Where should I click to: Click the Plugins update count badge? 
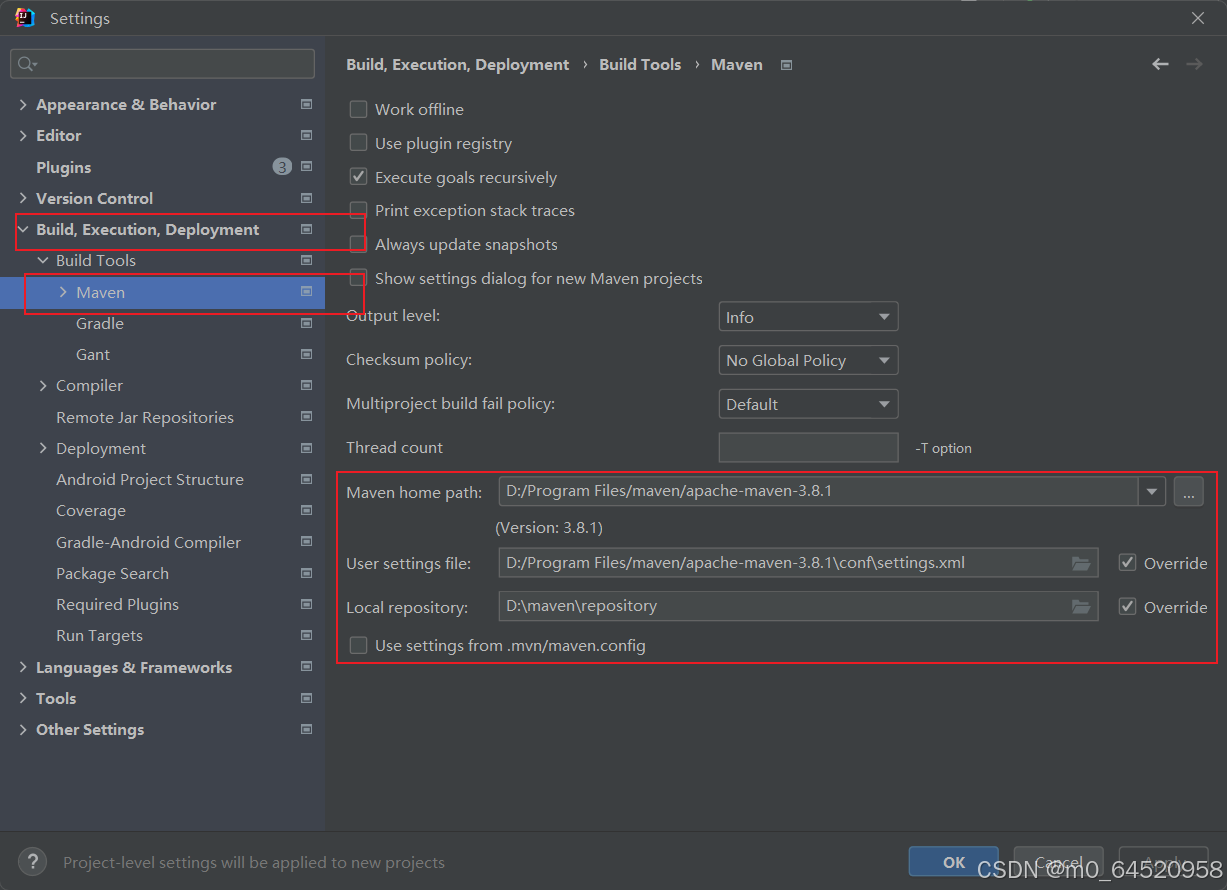pyautogui.click(x=282, y=167)
